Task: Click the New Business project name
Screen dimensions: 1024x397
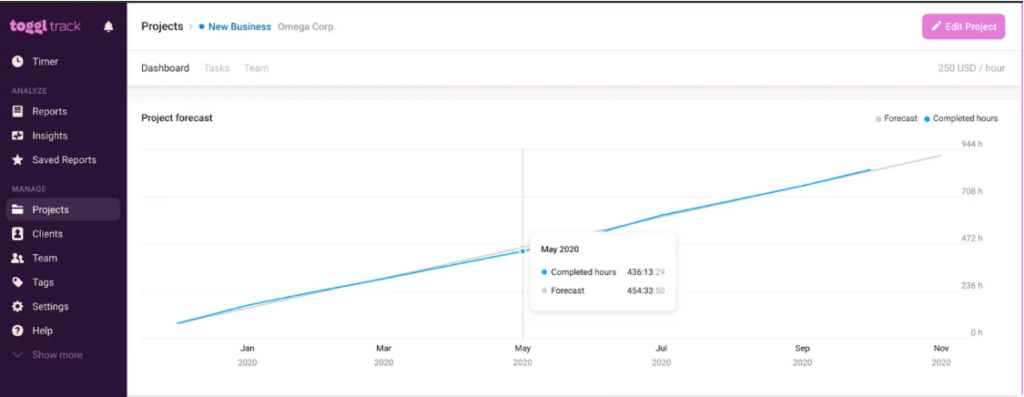Action: pos(240,27)
